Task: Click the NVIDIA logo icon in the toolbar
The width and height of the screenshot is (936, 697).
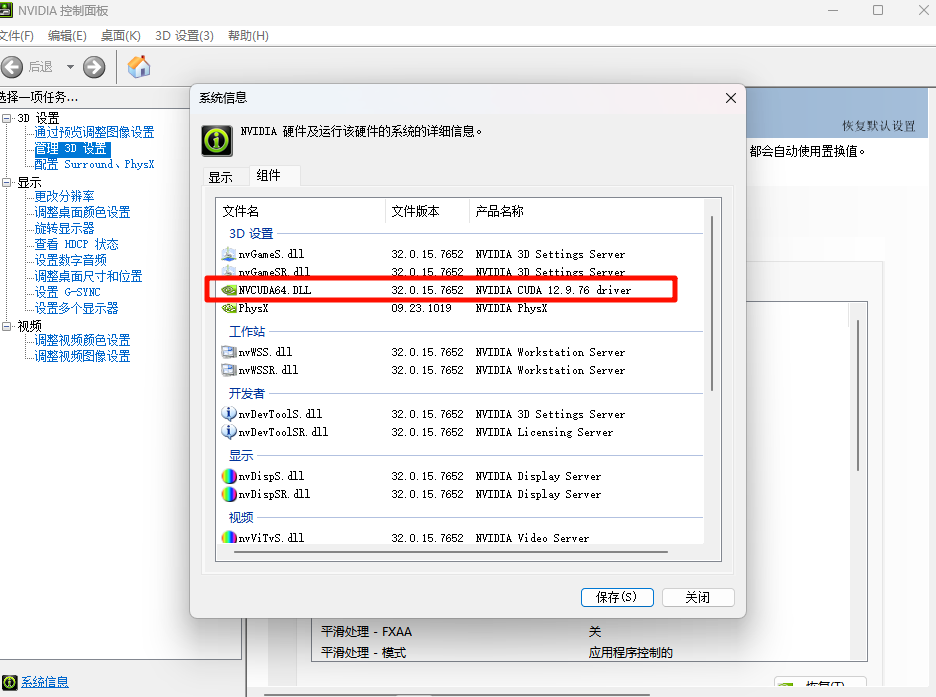Action: 138,67
